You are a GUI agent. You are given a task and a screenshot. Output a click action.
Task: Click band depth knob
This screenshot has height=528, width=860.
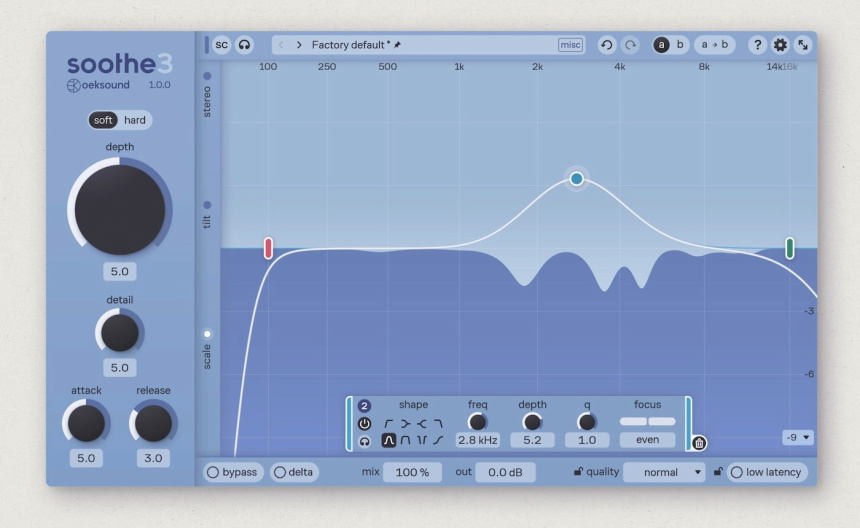pos(532,422)
